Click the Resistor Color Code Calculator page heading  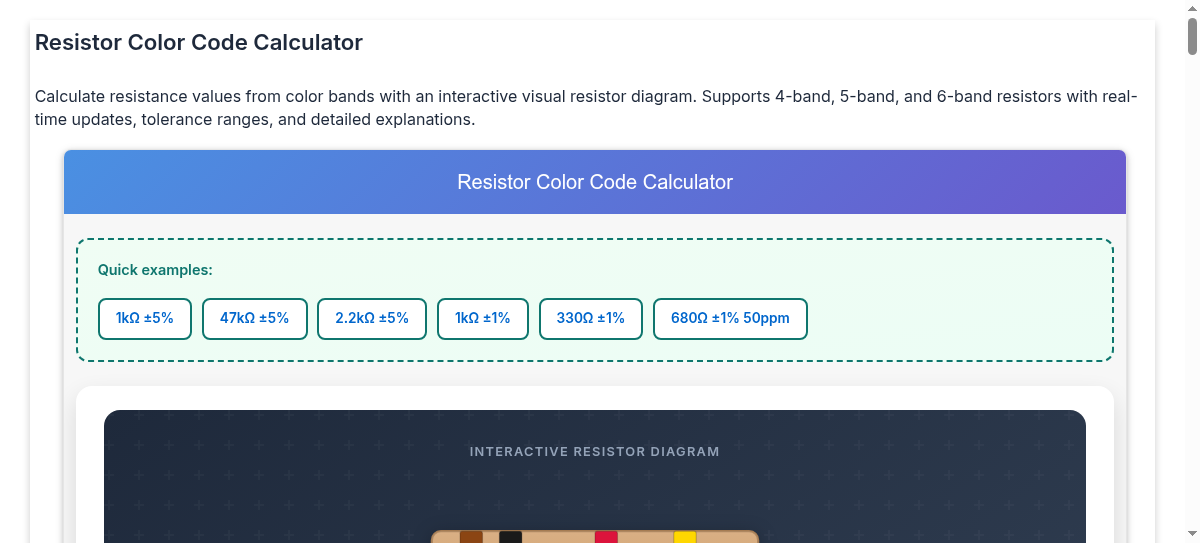[x=199, y=43]
